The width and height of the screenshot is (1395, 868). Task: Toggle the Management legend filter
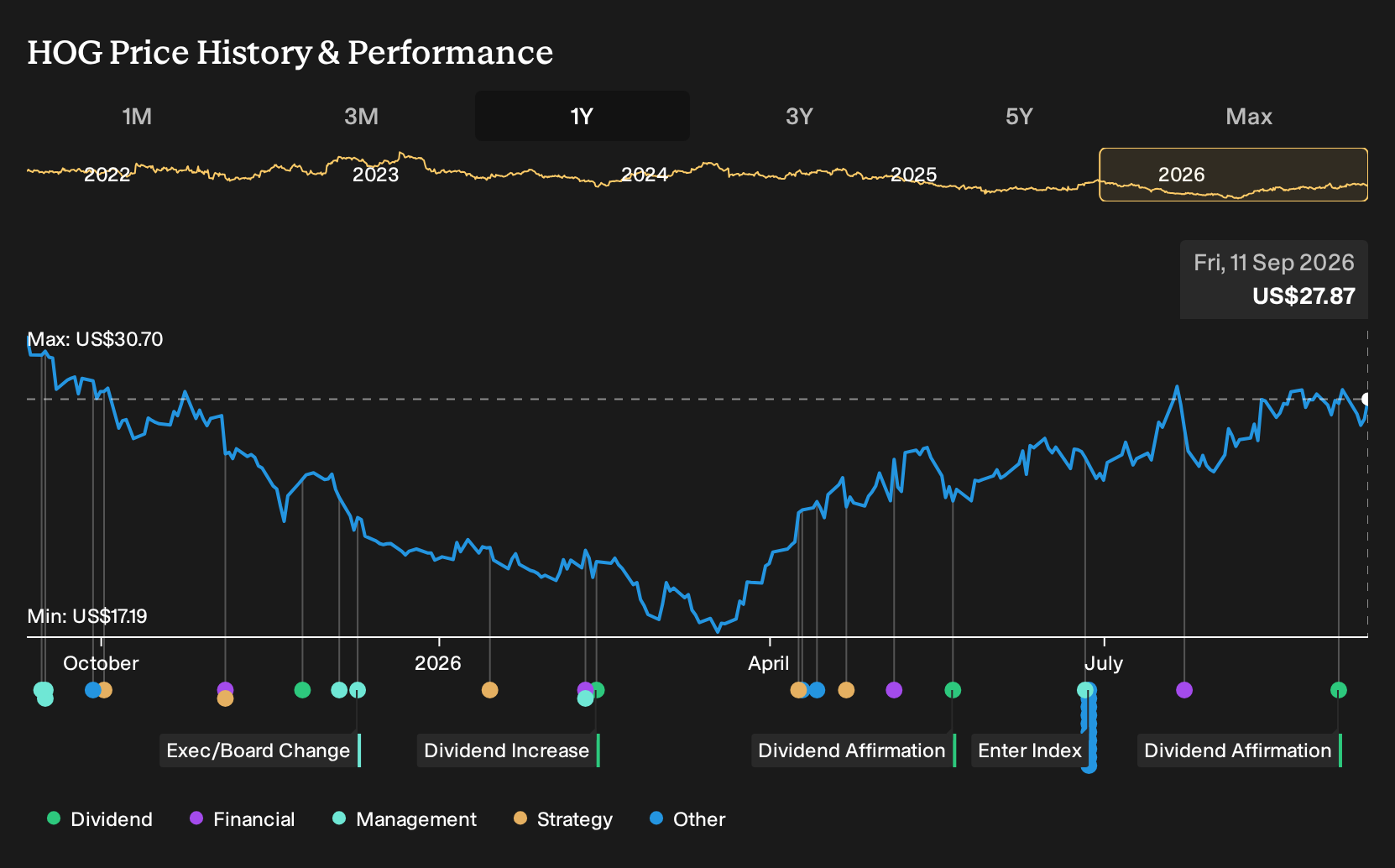click(x=405, y=819)
